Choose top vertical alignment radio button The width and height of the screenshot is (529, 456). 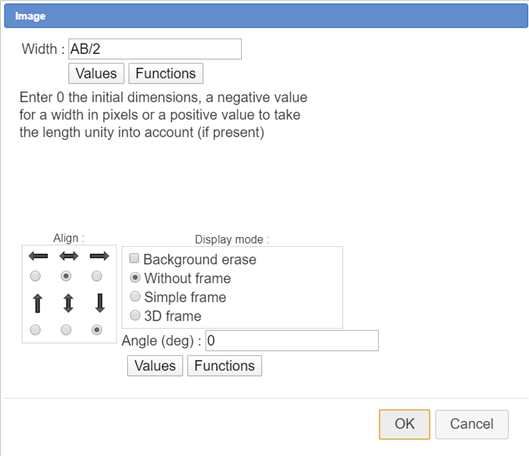(x=35, y=330)
